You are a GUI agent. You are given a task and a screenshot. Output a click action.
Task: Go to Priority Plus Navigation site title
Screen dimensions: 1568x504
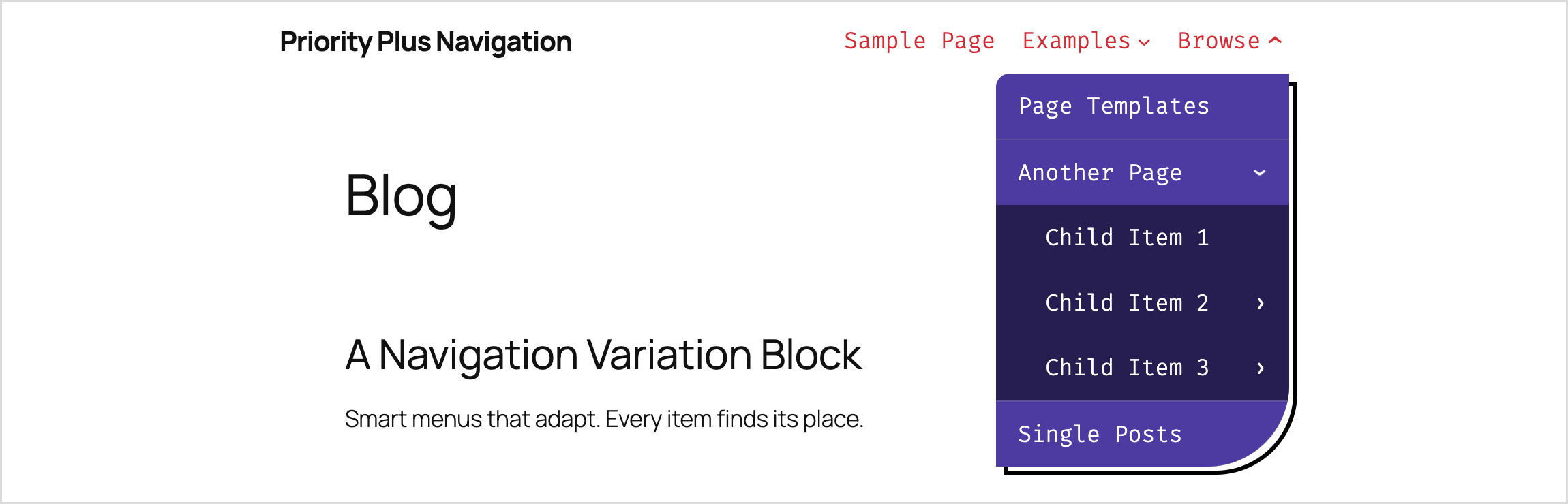(x=425, y=42)
